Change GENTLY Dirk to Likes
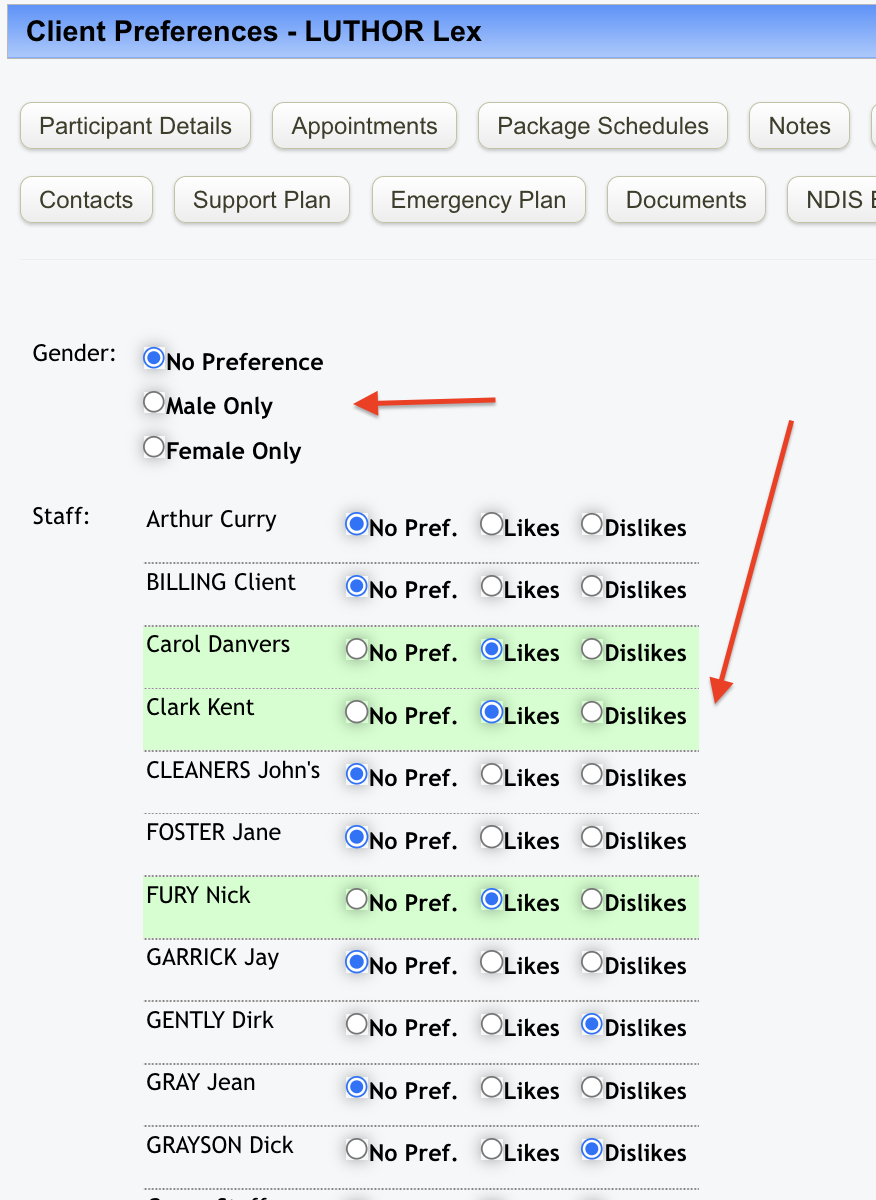This screenshot has width=876, height=1200. 491,1025
